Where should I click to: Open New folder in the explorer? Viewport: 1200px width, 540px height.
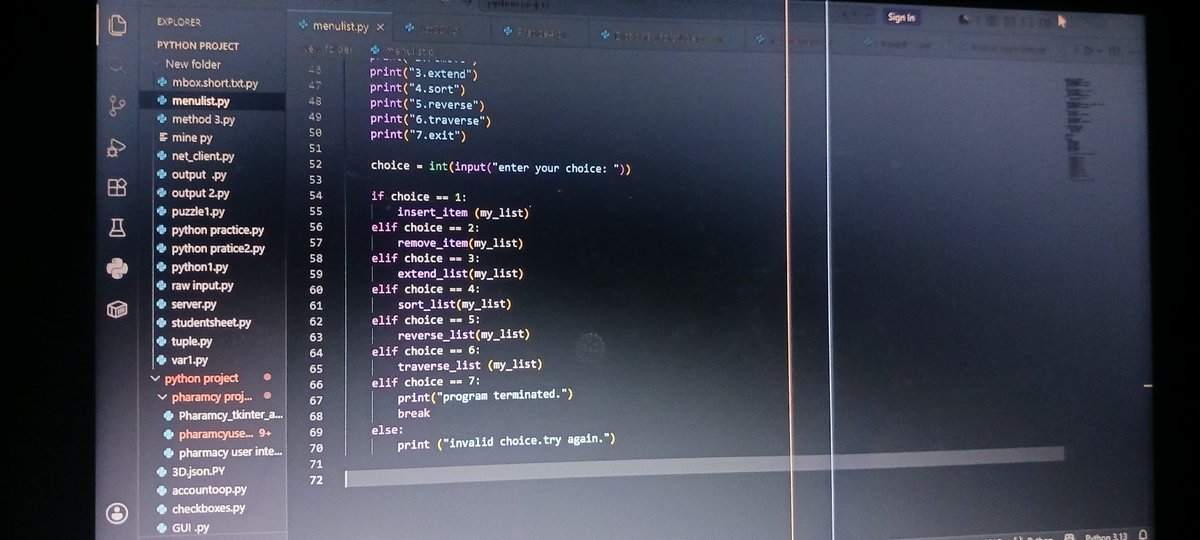click(193, 64)
